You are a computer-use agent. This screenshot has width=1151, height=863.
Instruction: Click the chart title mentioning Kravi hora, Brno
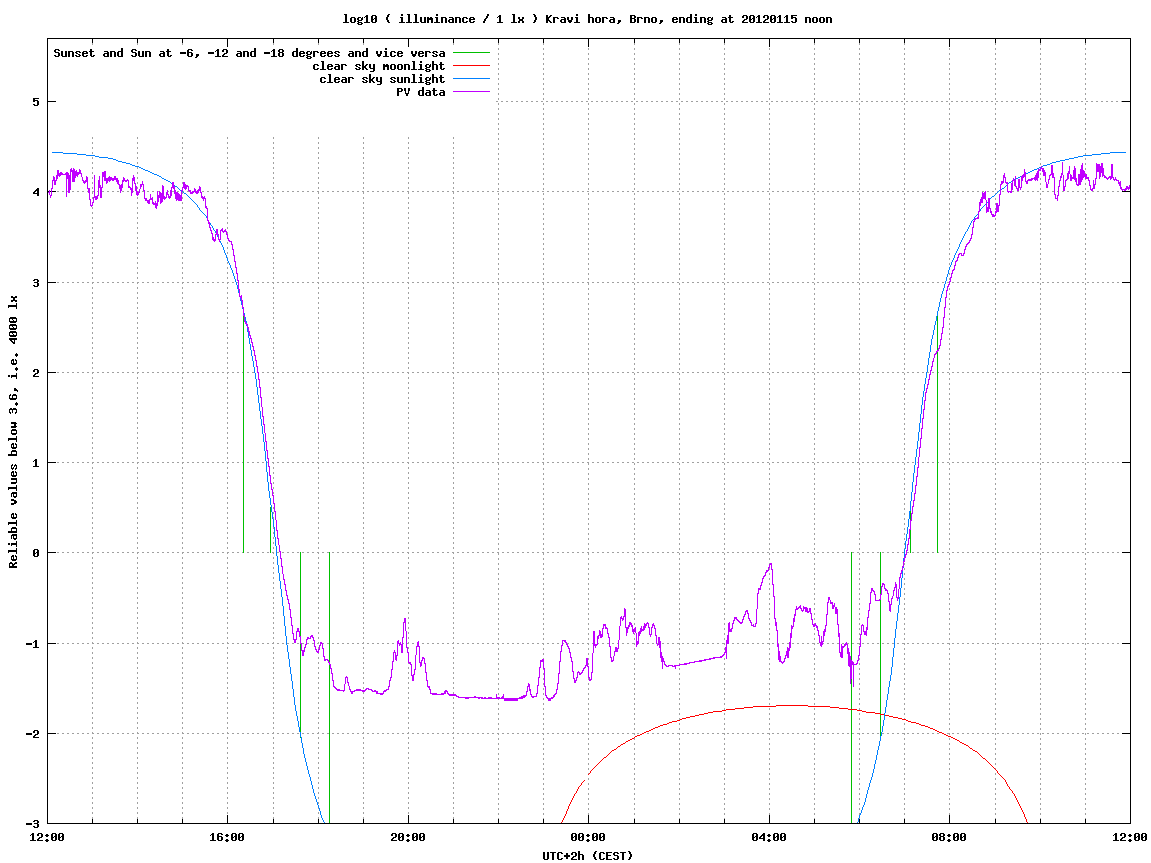click(x=587, y=19)
